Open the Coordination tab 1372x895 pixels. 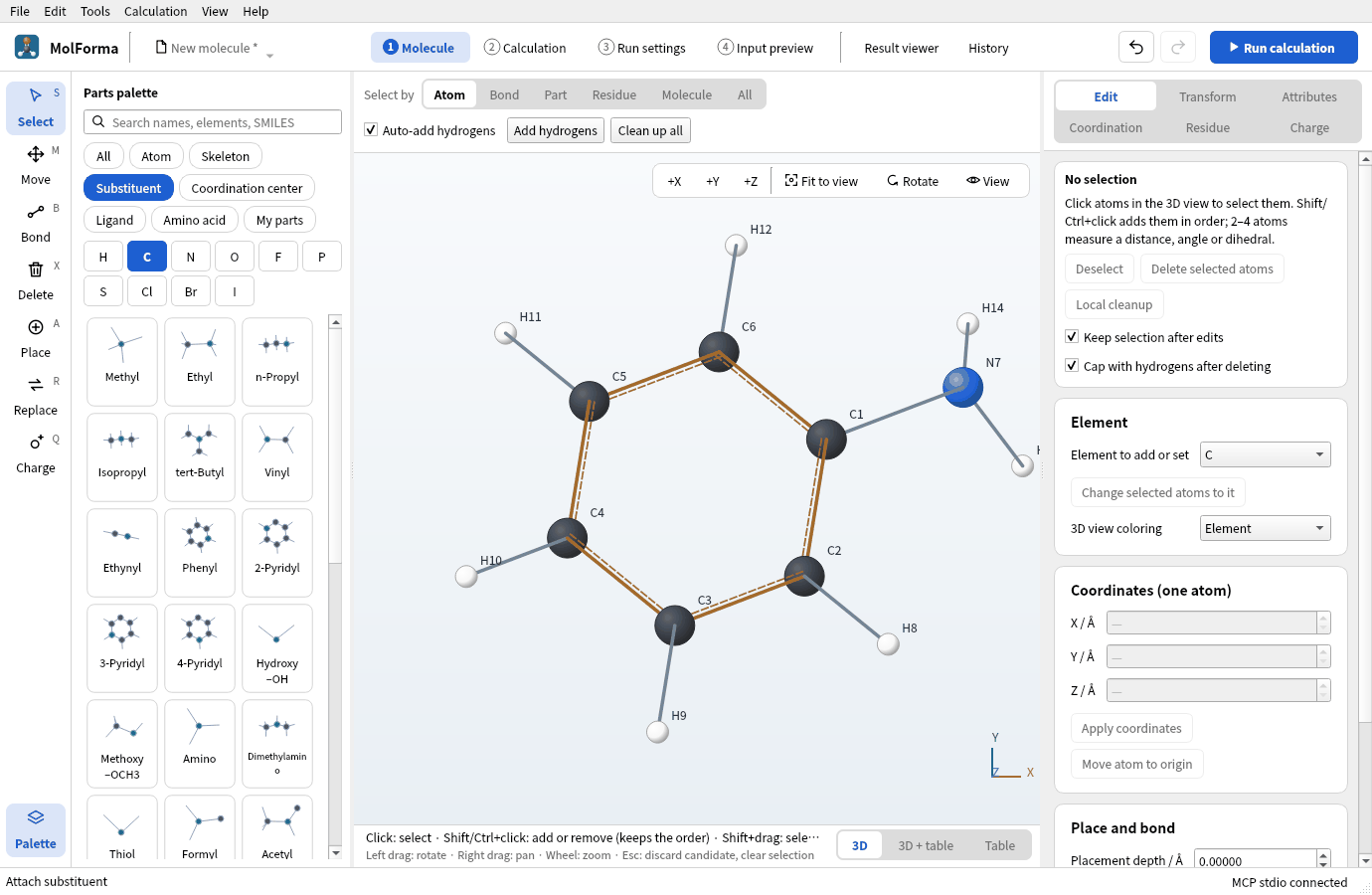(x=1106, y=127)
